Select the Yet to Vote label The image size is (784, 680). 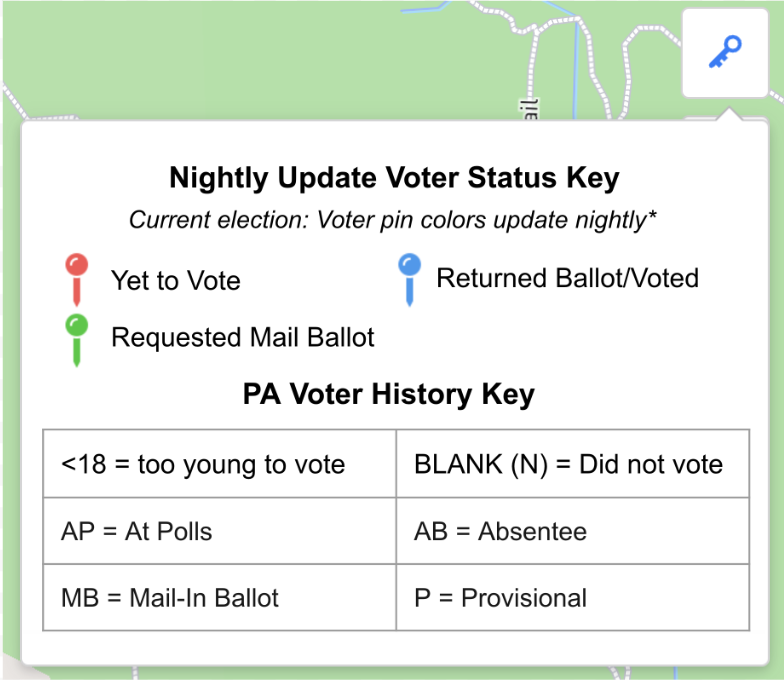pyautogui.click(x=176, y=280)
